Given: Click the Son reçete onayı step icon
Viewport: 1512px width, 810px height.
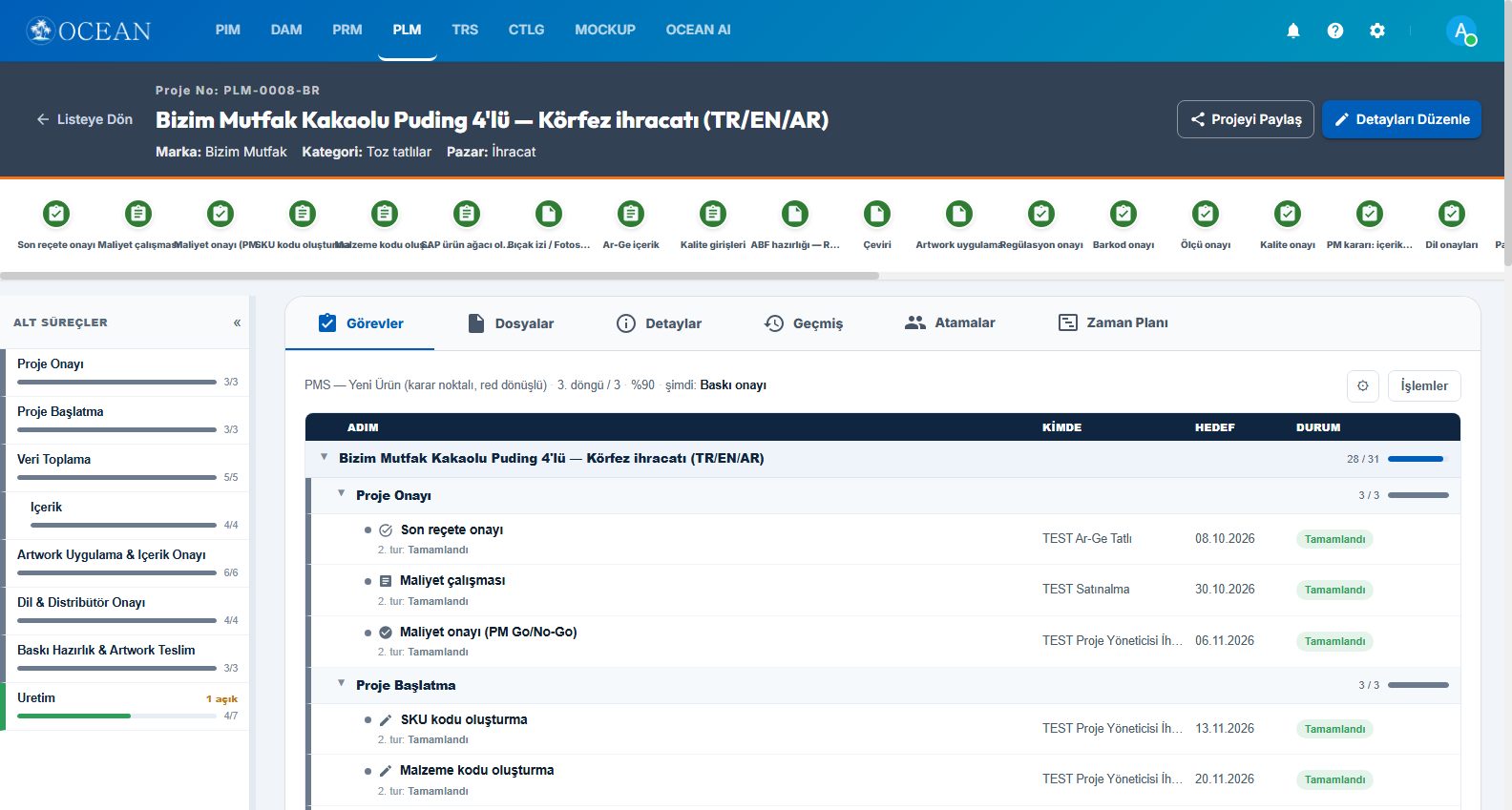Looking at the screenshot, I should coord(56,214).
